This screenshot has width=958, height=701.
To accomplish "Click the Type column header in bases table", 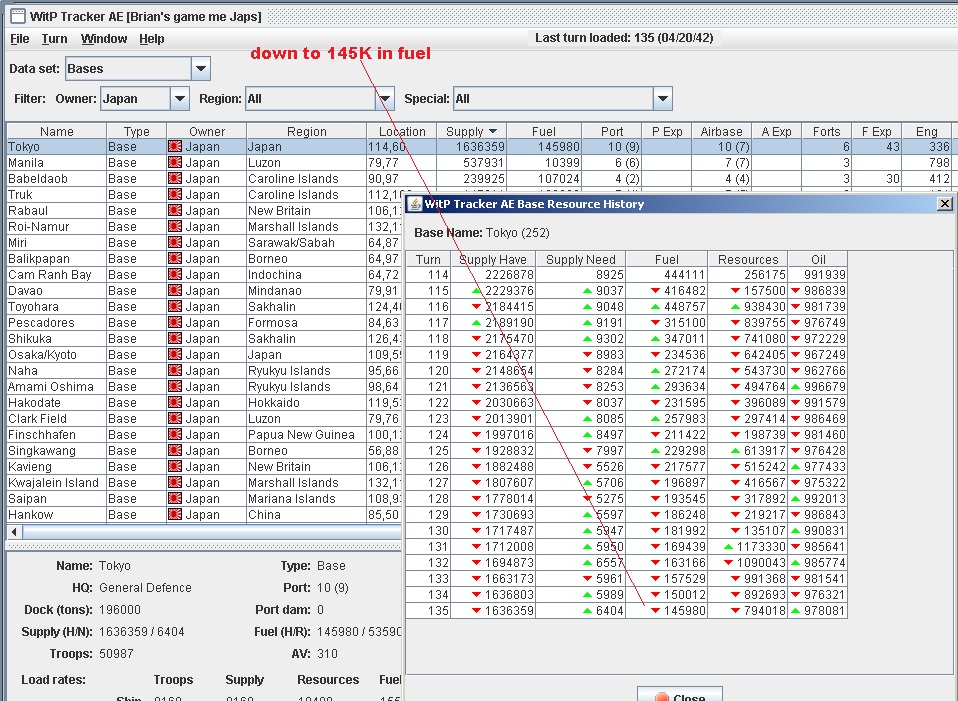I will (x=136, y=131).
